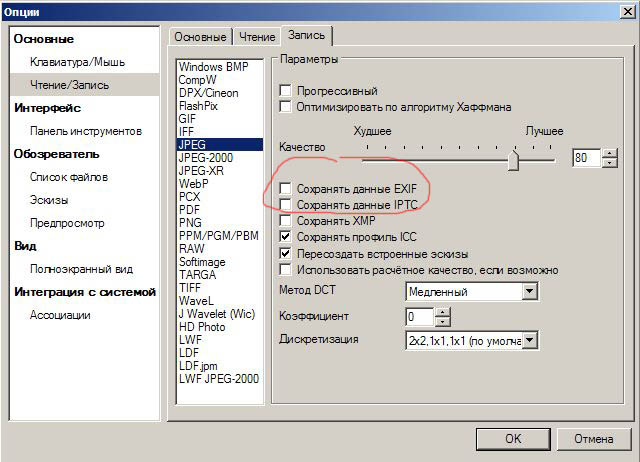
Task: Click the Качество value spinner arrows
Action: tap(609, 158)
